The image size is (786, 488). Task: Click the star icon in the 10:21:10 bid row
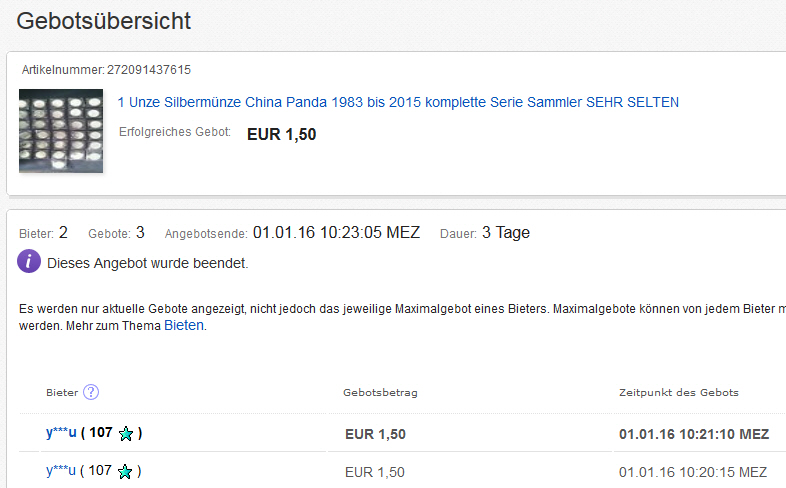pos(126,434)
